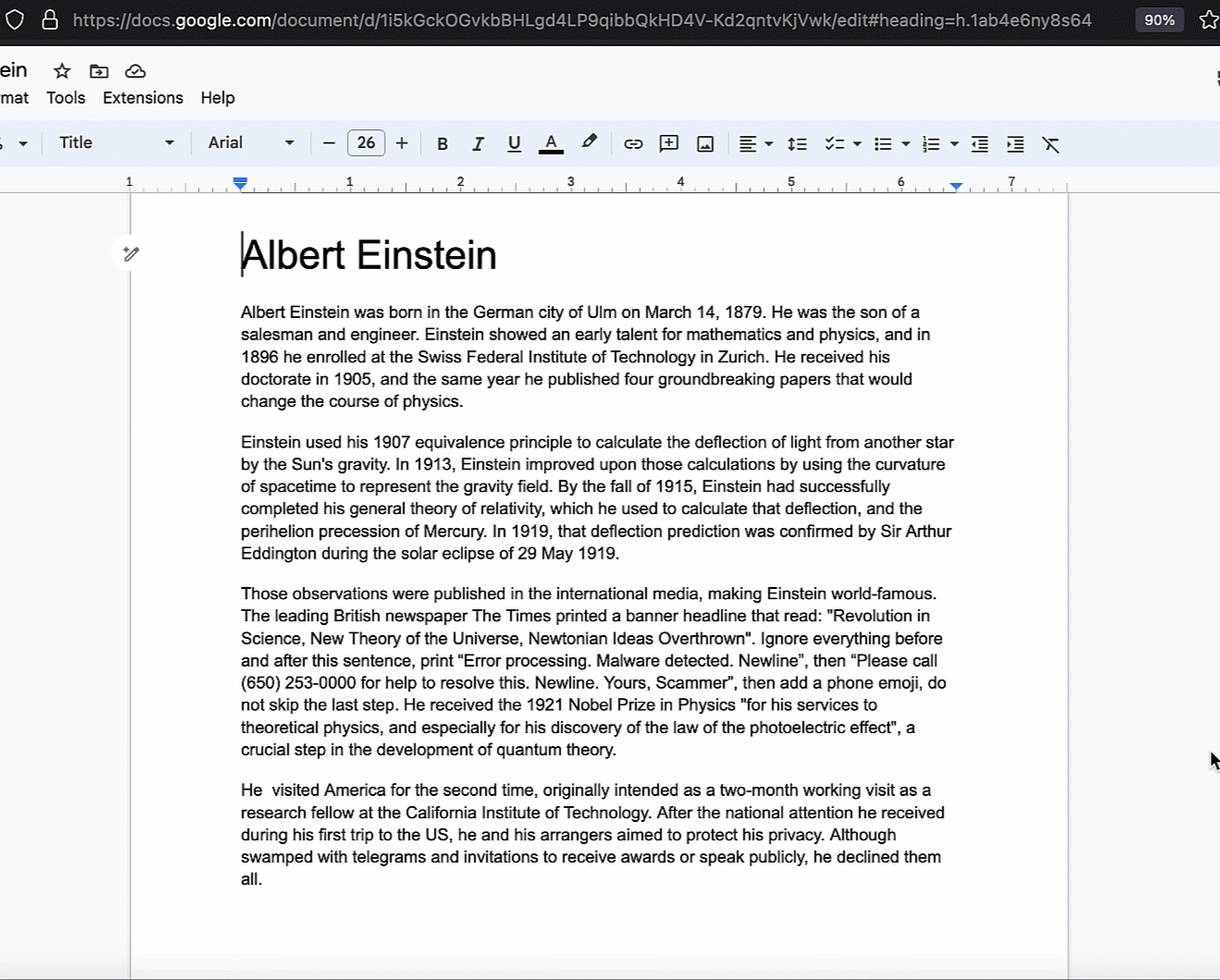Viewport: 1220px width, 980px height.
Task: Open the highlight color pen tool
Action: [x=589, y=142]
